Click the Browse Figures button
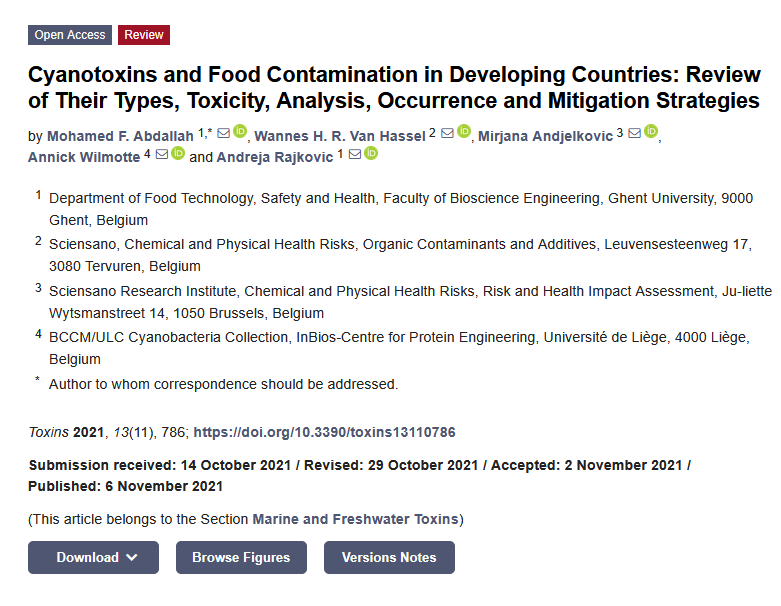Image resolution: width=781 pixels, height=606 pixels. tap(241, 558)
